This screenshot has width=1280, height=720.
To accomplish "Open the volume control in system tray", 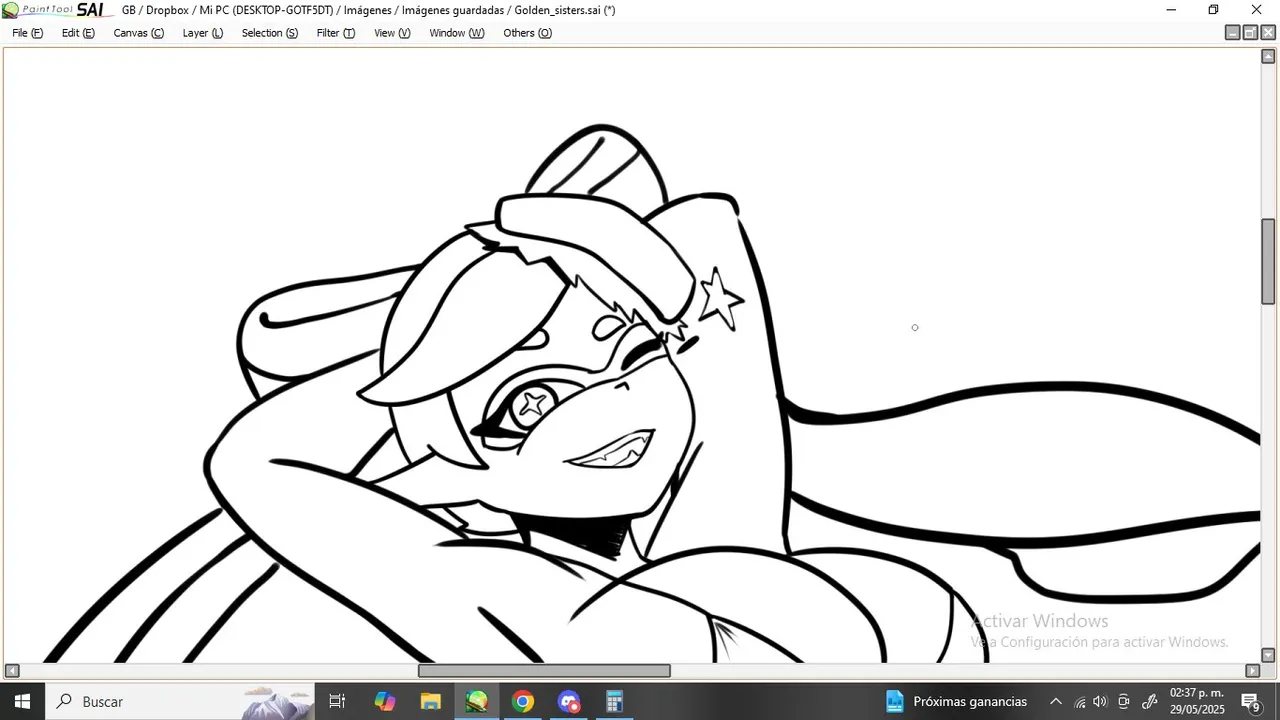I will coord(1101,701).
